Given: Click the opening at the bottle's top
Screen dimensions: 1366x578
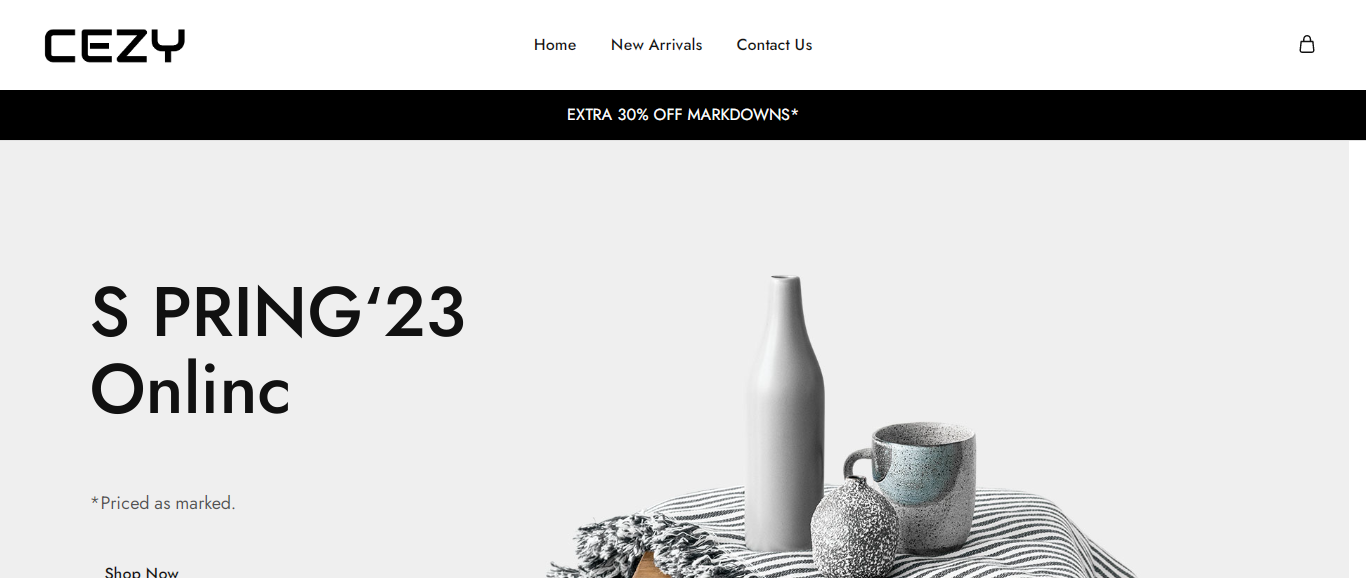Looking at the screenshot, I should click(x=785, y=278).
